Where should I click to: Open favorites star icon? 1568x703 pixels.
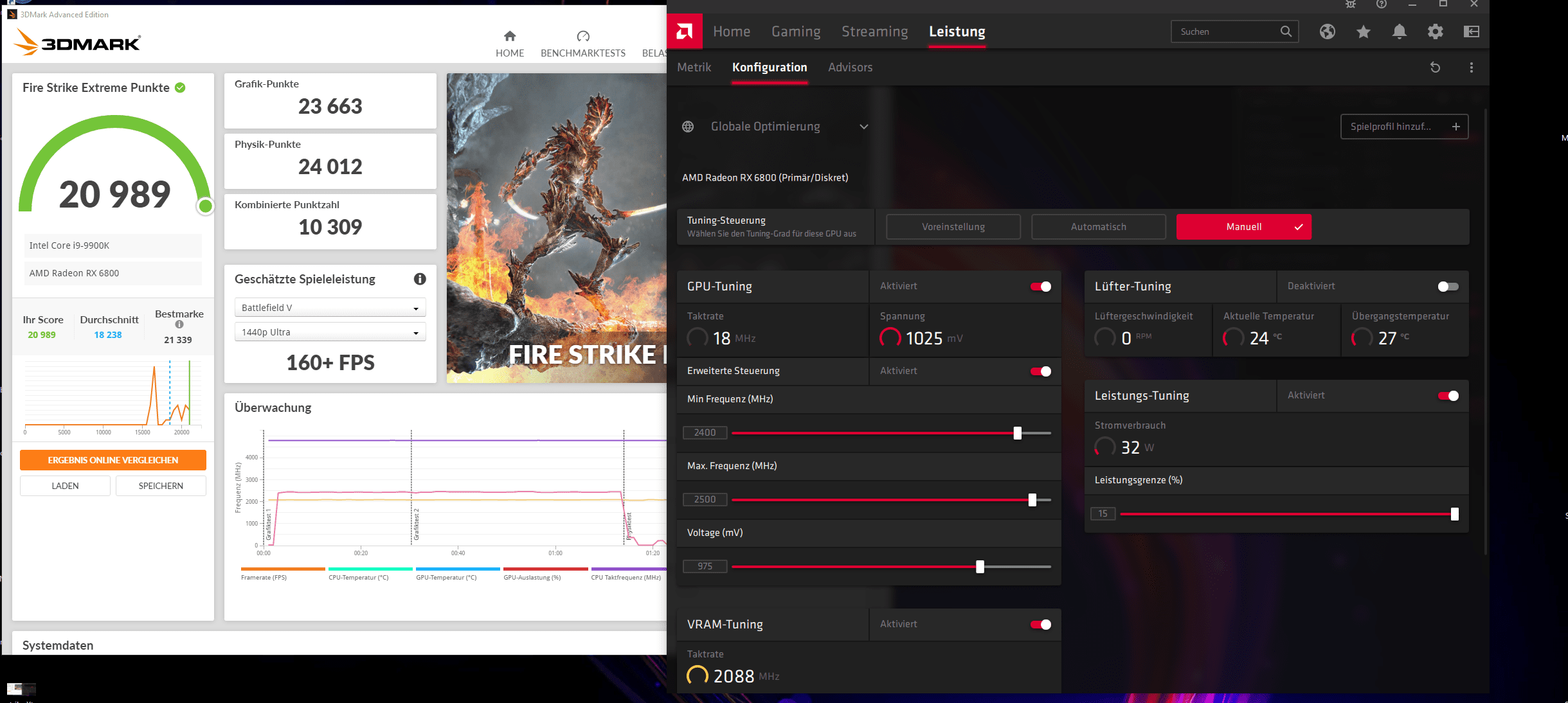pos(1364,31)
